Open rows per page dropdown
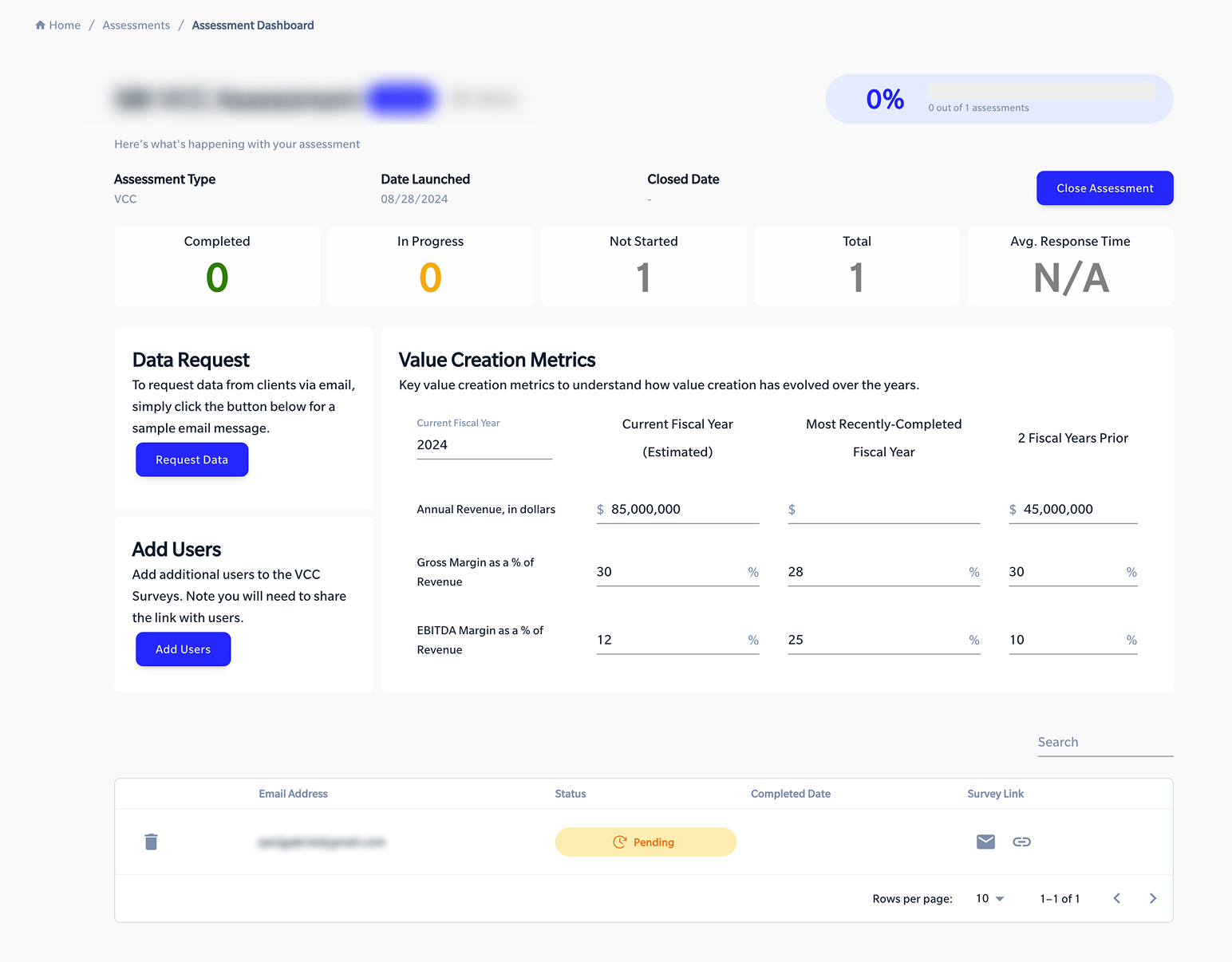 [x=989, y=898]
